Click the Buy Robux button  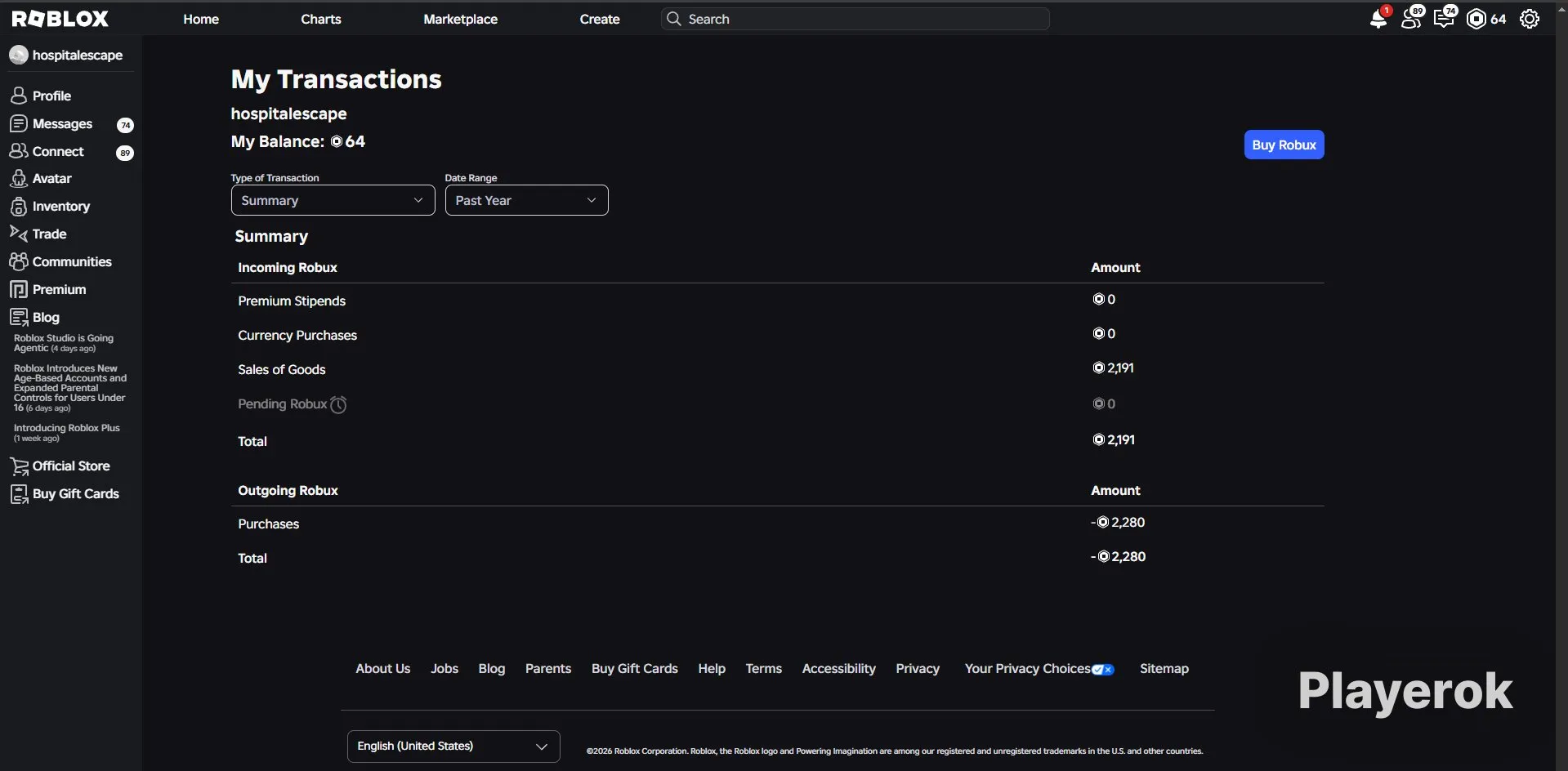tap(1284, 145)
